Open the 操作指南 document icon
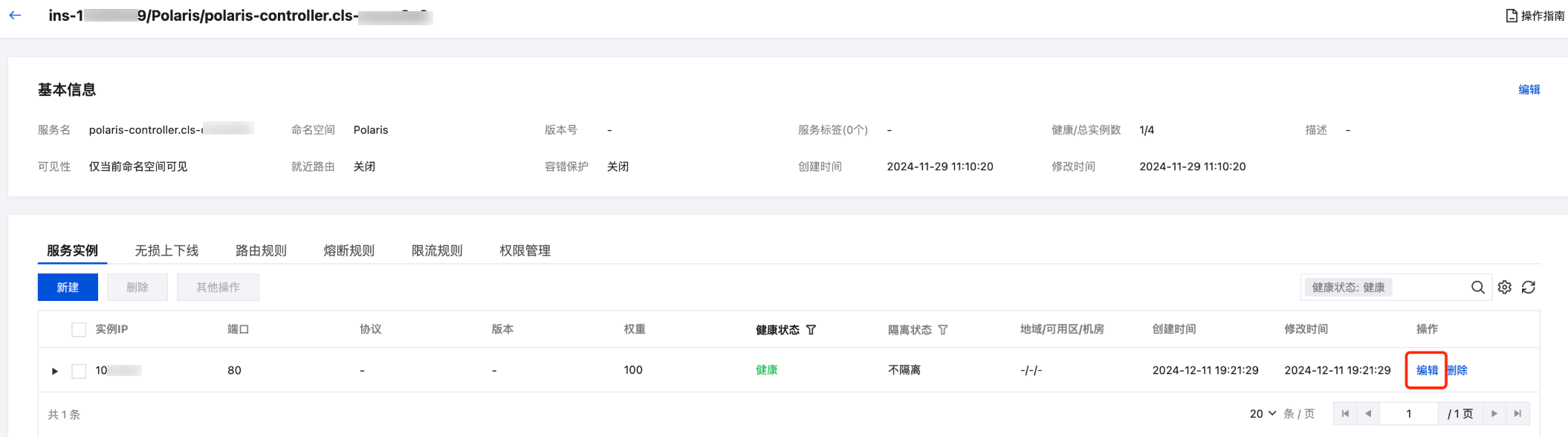Screen dimensions: 1568x437 [x=1512, y=16]
